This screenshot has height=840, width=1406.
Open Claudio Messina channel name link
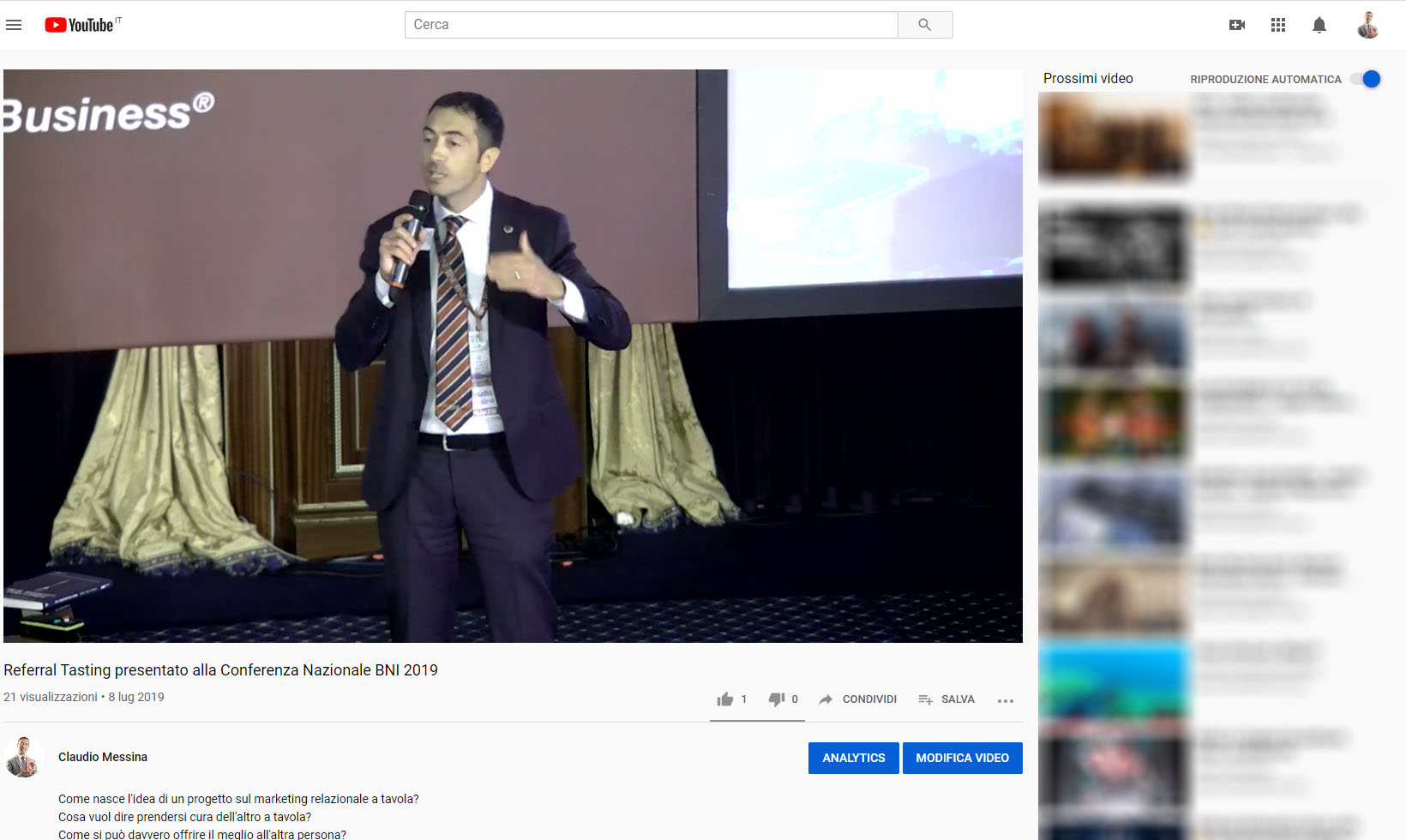click(103, 757)
